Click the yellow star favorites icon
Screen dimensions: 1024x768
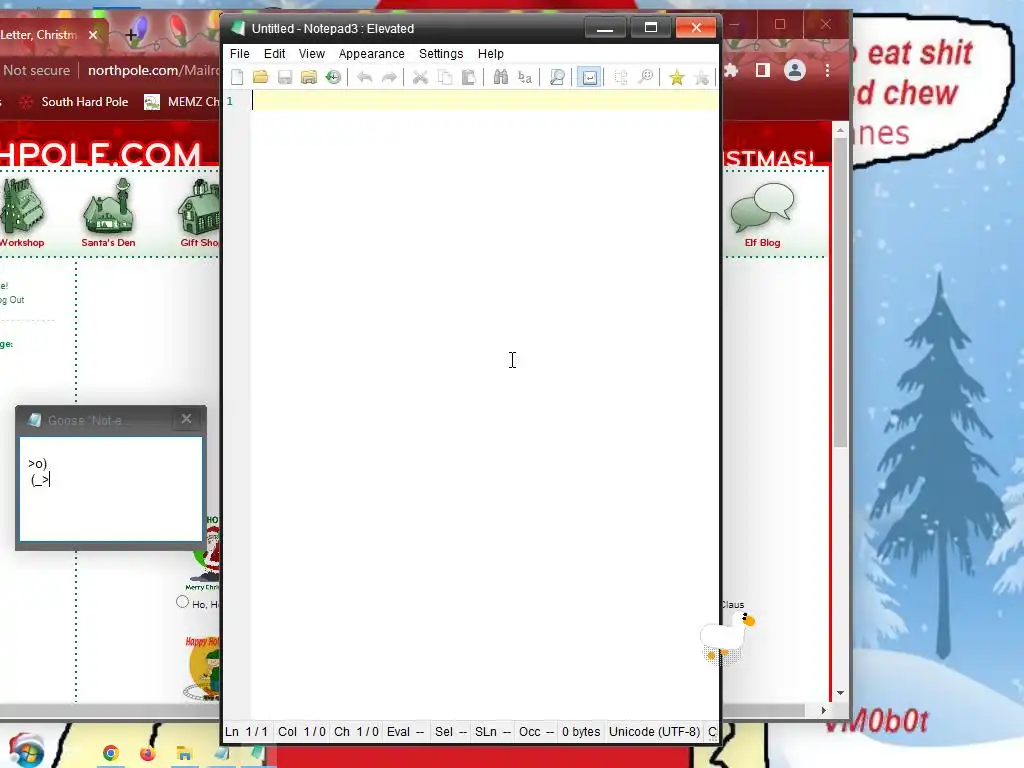point(677,77)
